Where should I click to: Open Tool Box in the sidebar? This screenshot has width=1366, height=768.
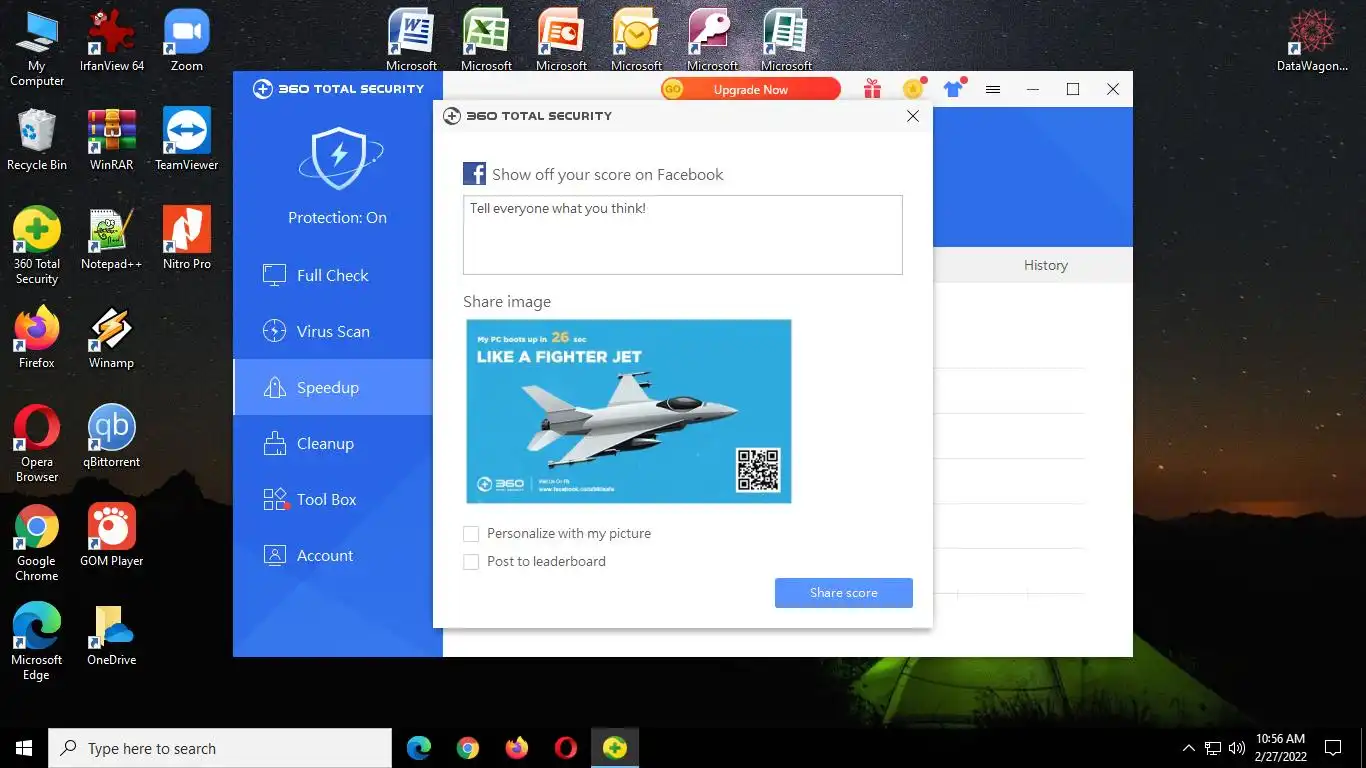333,500
